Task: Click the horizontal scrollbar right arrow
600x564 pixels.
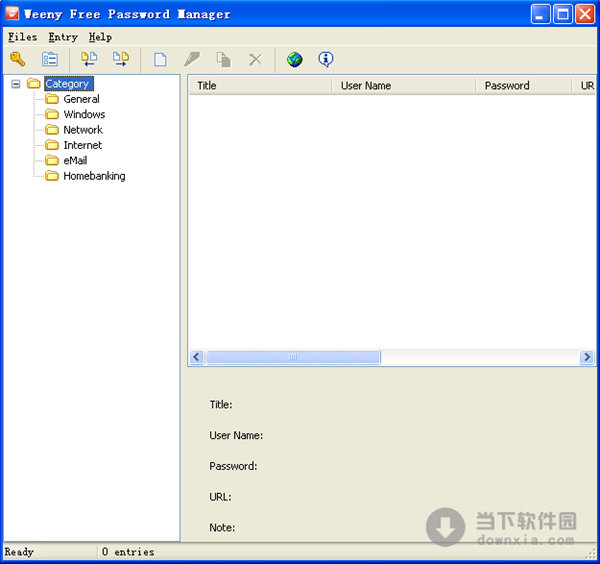Action: (587, 357)
